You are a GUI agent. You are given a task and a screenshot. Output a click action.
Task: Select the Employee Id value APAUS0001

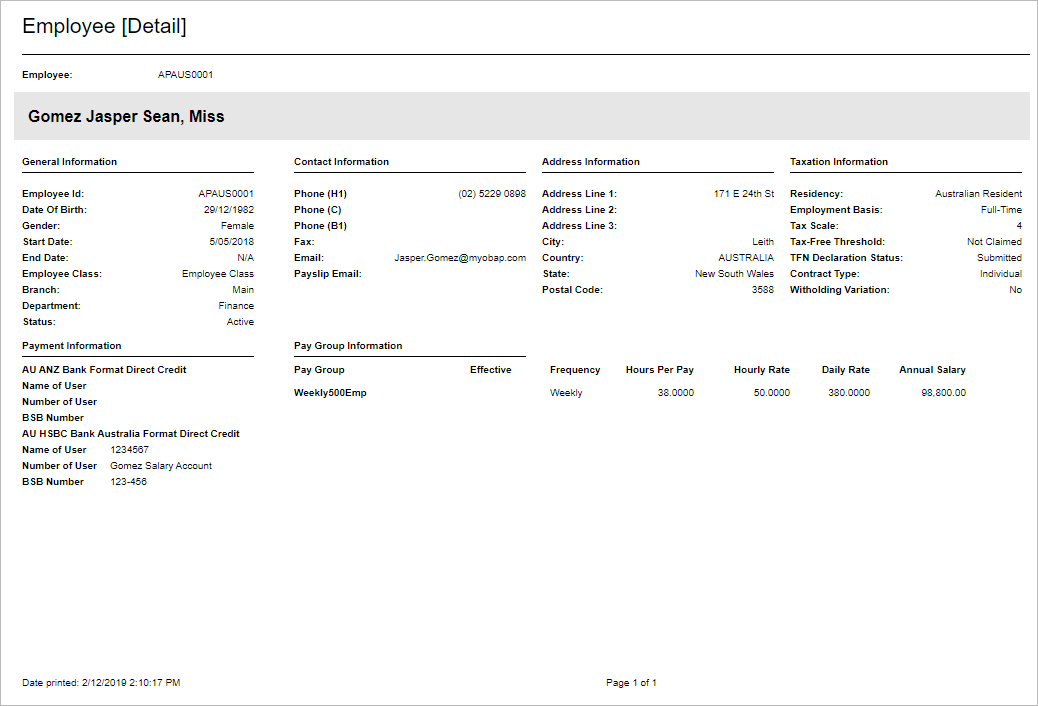coord(226,194)
